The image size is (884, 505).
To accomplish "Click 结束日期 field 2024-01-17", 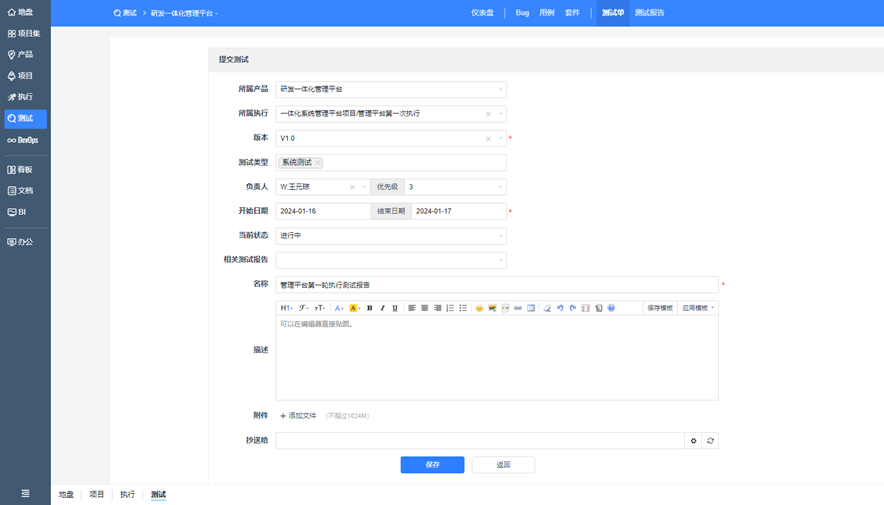I will (459, 211).
